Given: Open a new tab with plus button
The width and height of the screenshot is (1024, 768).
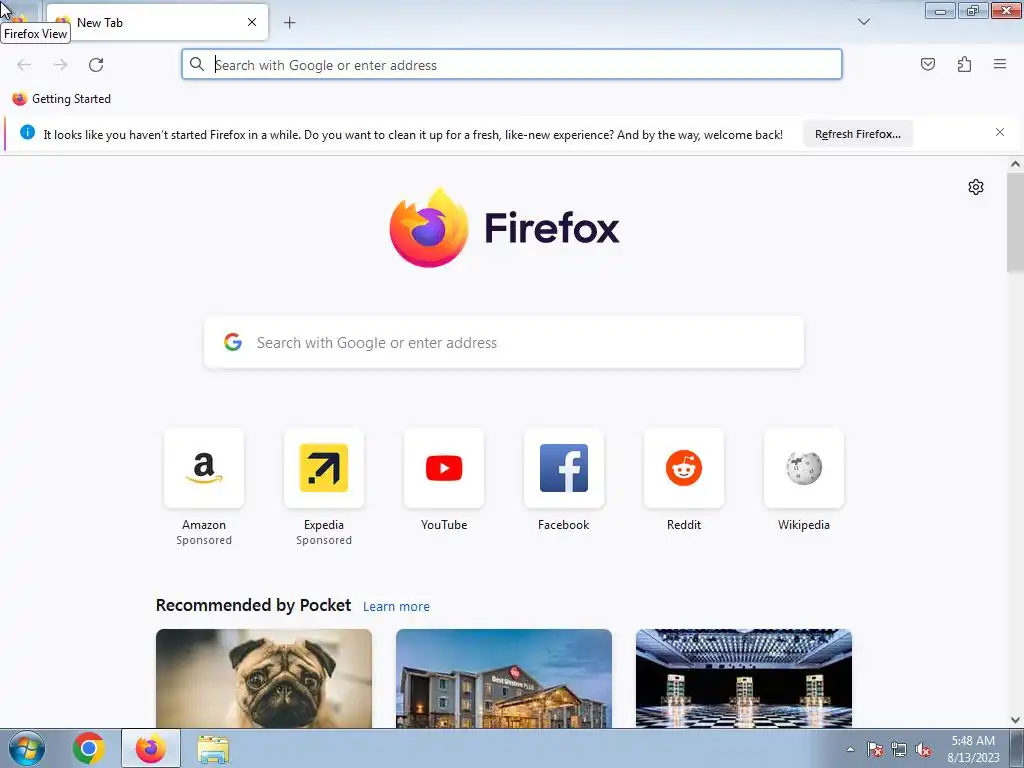Looking at the screenshot, I should (289, 23).
